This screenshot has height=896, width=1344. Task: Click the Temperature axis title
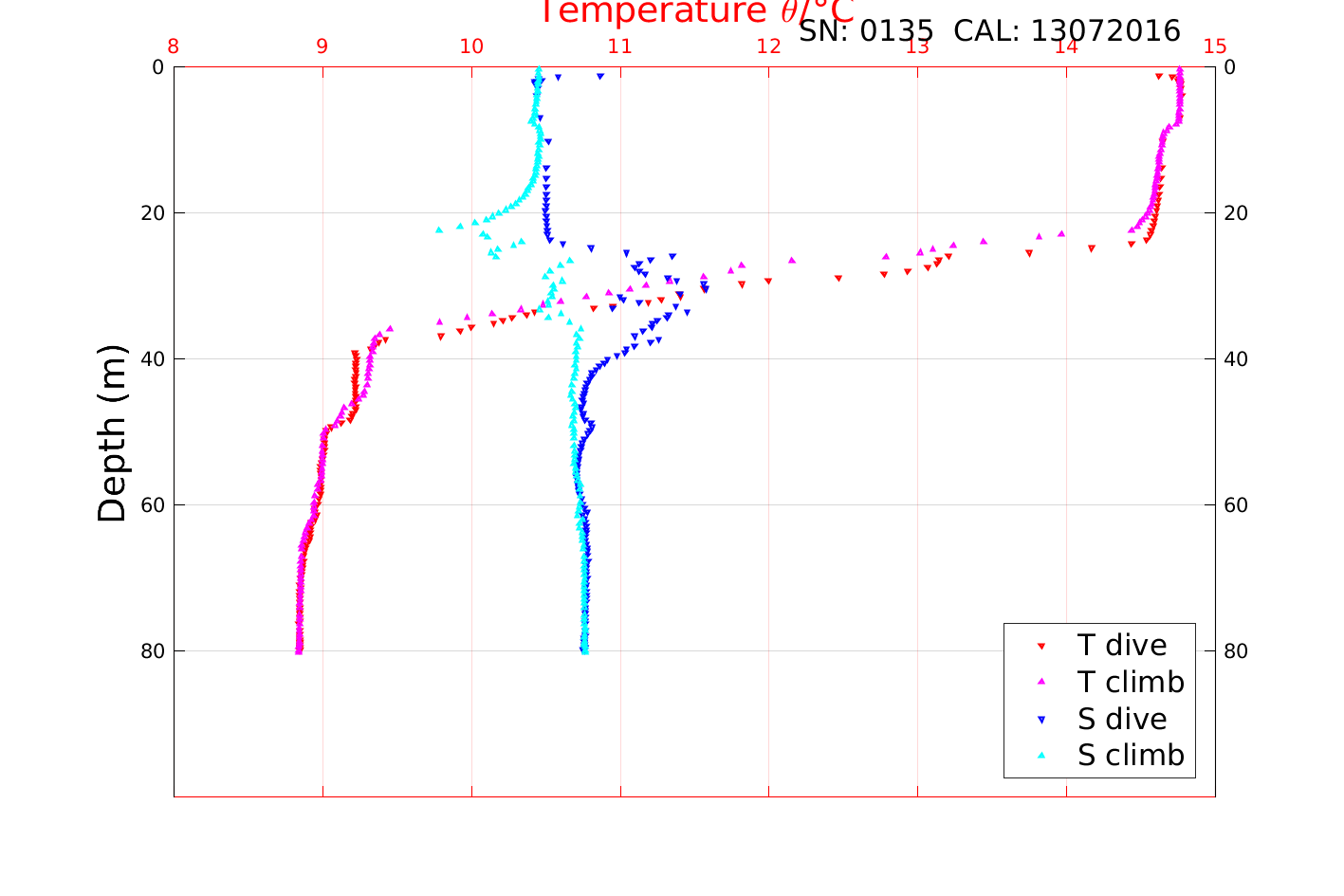coord(697,11)
